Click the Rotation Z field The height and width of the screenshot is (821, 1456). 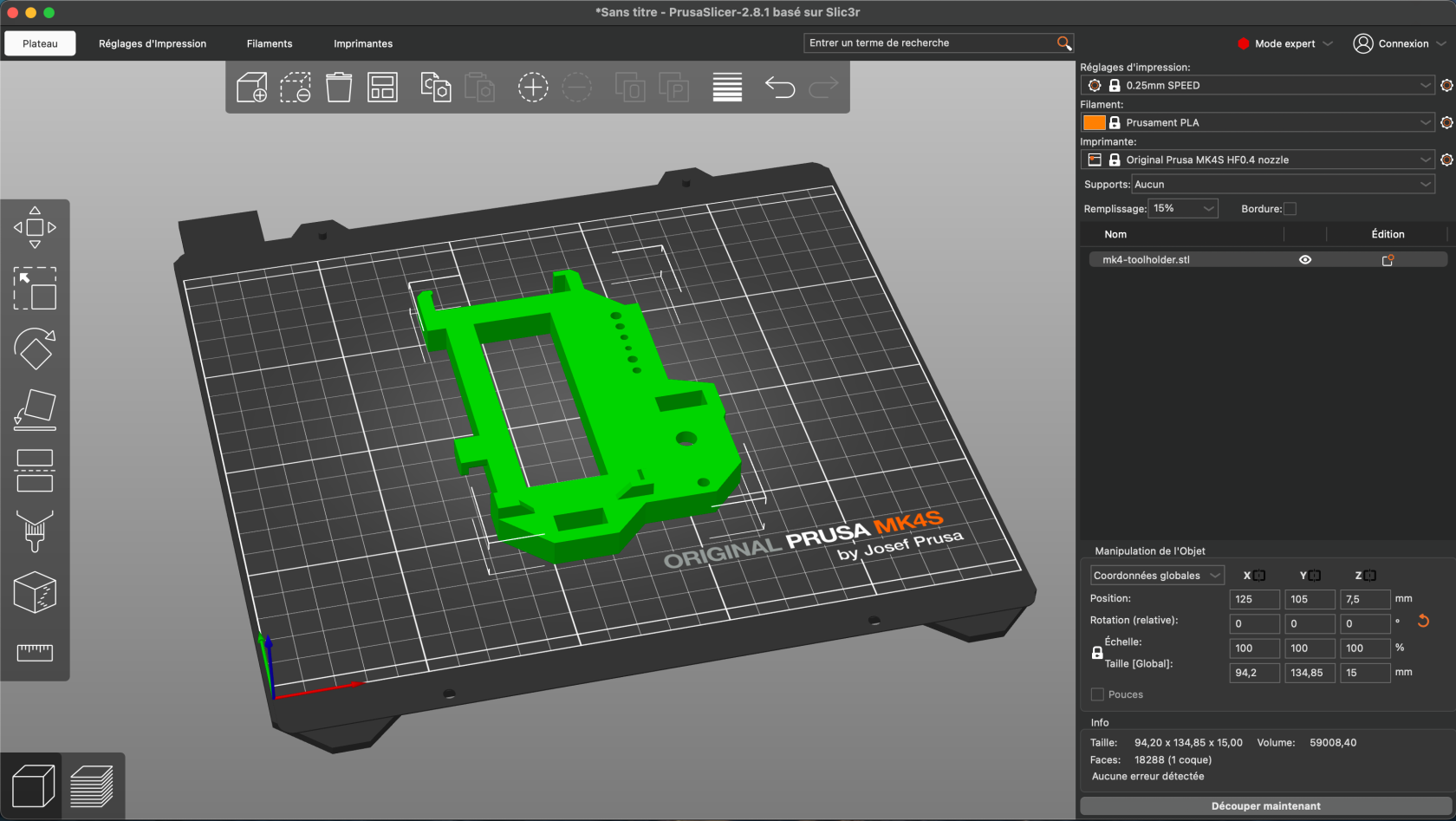(1365, 623)
